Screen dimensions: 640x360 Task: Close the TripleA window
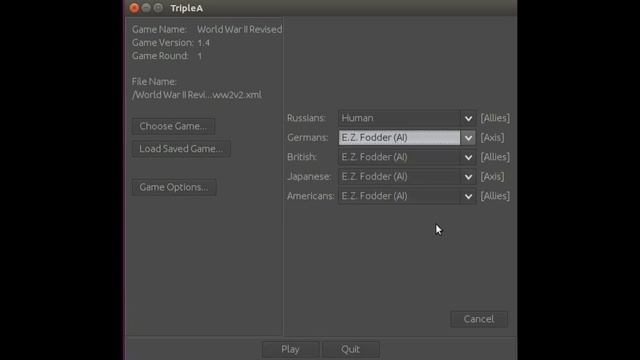point(134,8)
